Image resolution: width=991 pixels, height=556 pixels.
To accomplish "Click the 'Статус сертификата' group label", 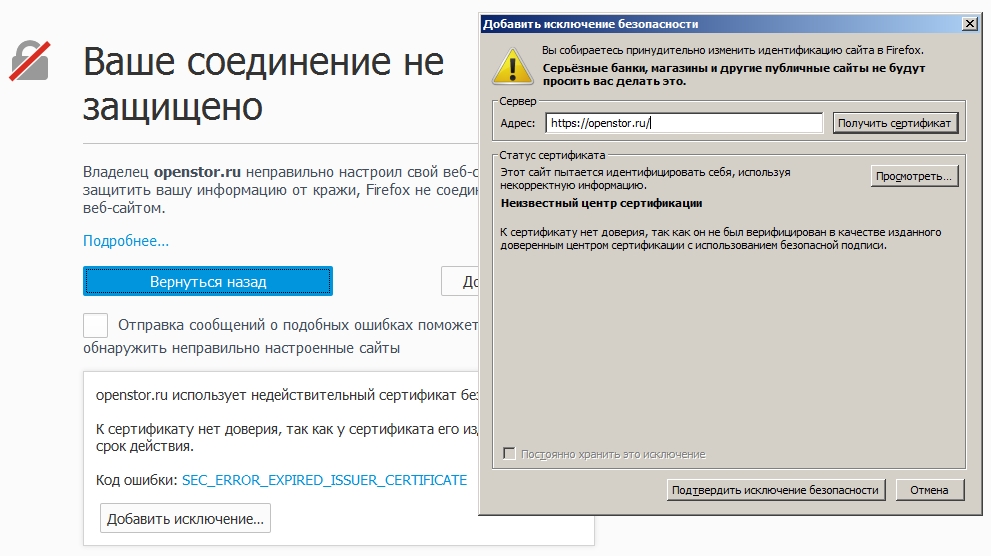I will tap(552, 155).
